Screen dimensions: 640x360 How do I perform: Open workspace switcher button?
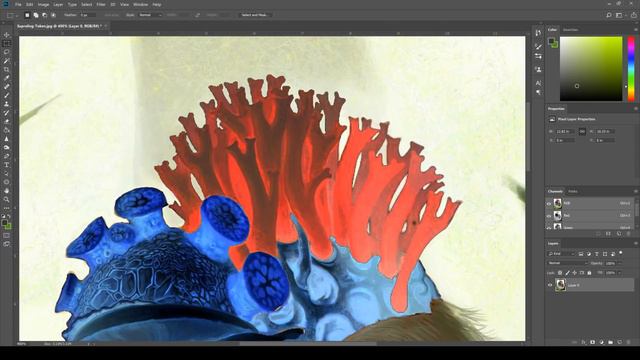pyautogui.click(x=620, y=15)
